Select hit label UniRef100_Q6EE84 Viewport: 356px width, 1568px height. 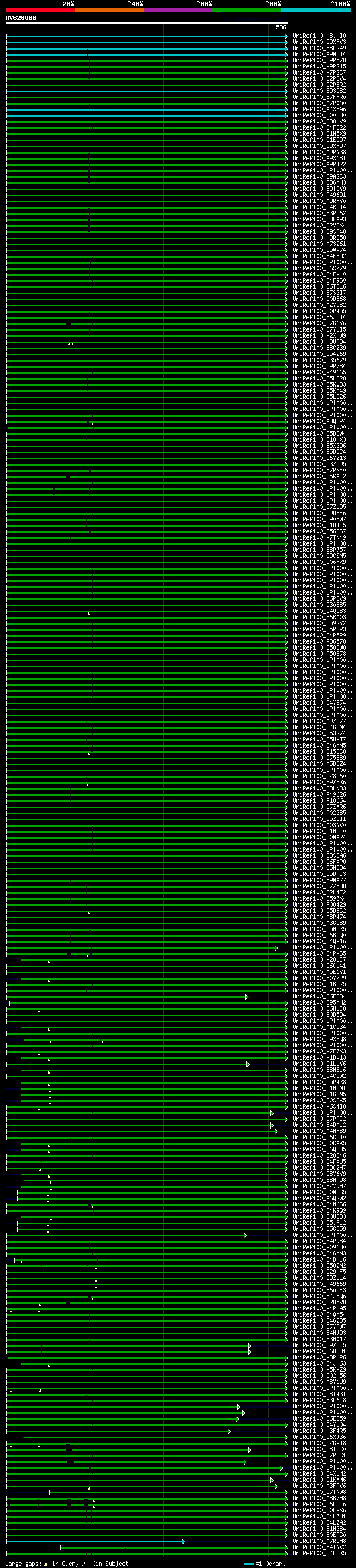(x=319, y=996)
